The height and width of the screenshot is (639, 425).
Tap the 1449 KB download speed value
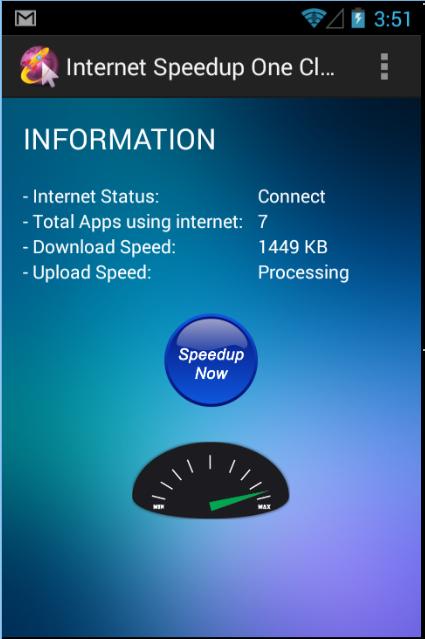(293, 247)
